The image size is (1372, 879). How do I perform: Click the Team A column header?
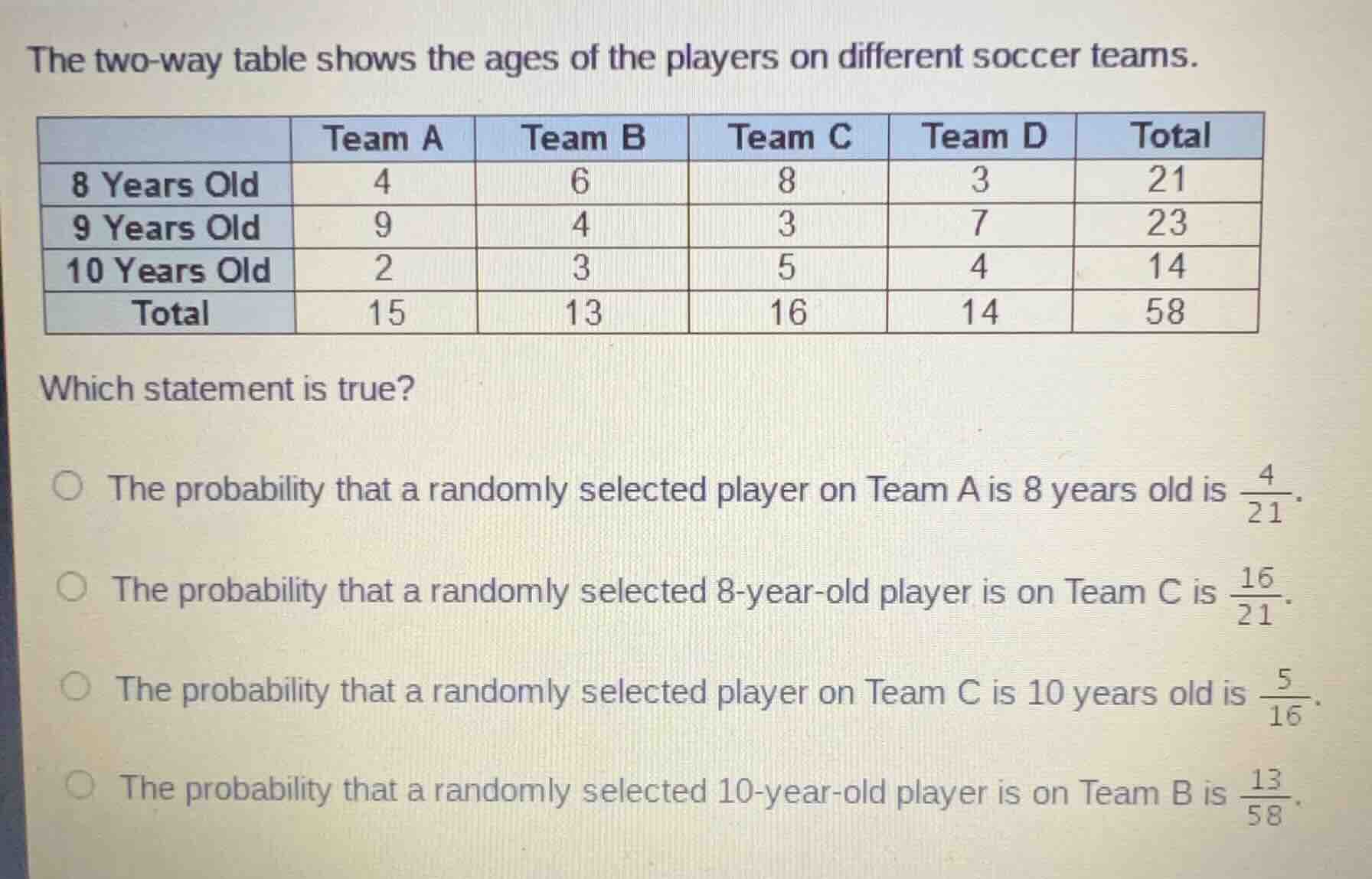[x=384, y=138]
